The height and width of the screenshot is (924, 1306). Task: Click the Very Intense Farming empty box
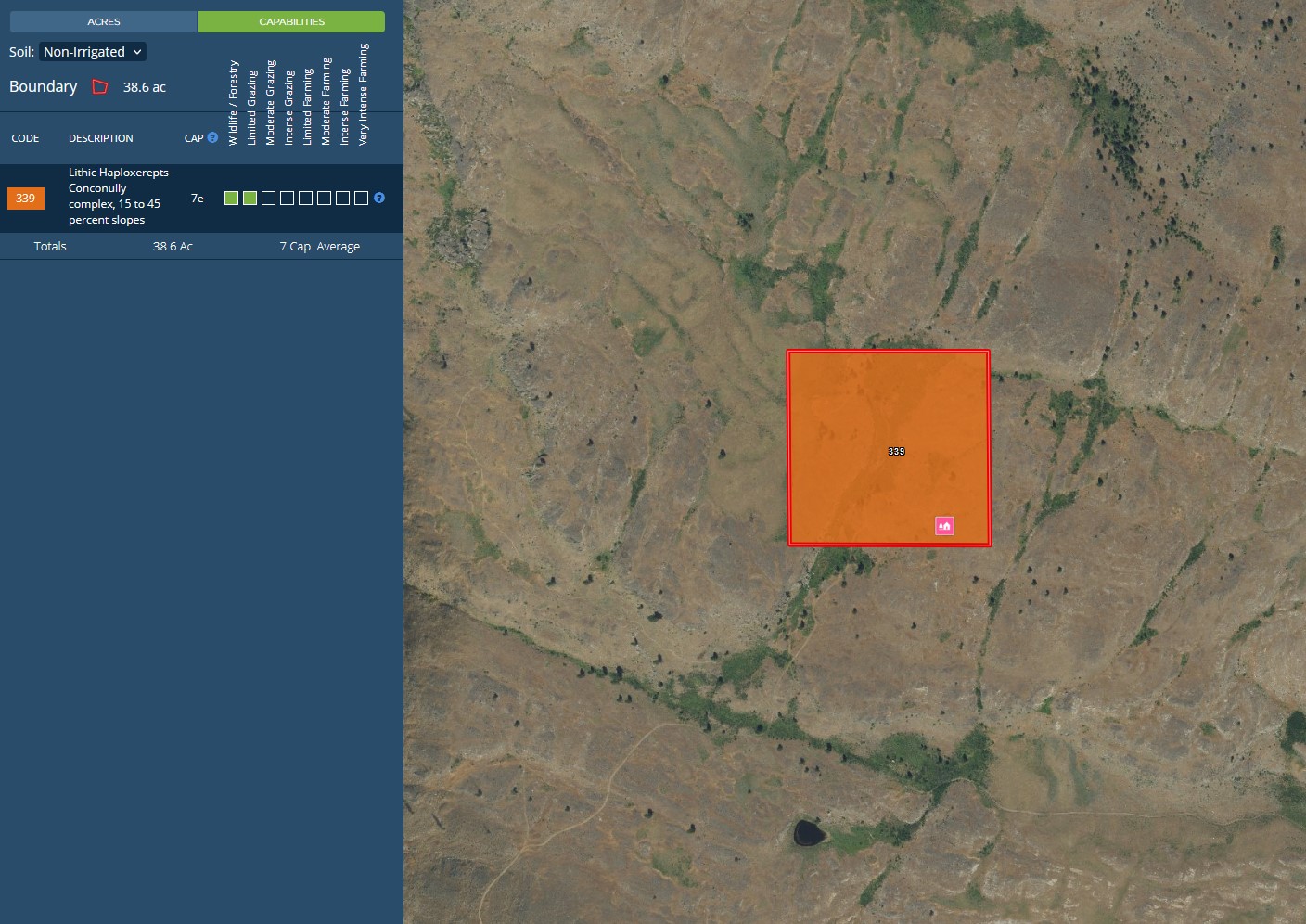[x=362, y=198]
